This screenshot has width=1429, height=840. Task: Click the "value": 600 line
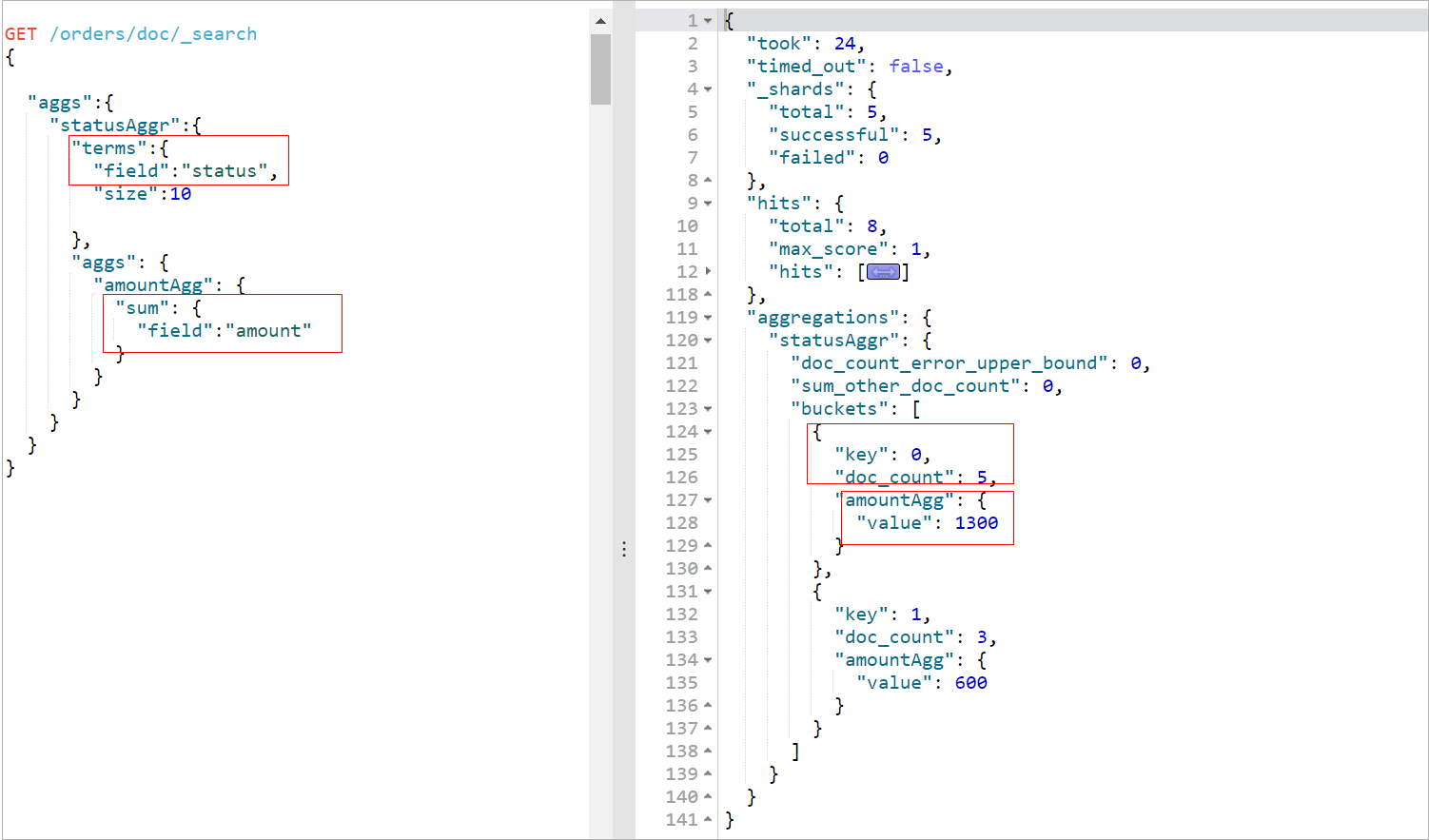click(x=922, y=683)
